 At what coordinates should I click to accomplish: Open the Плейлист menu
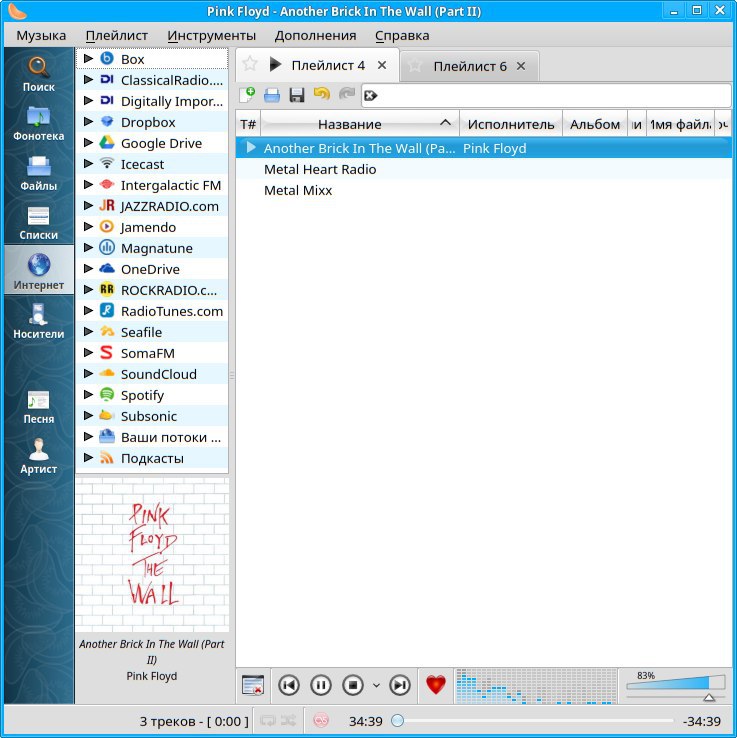coord(117,36)
